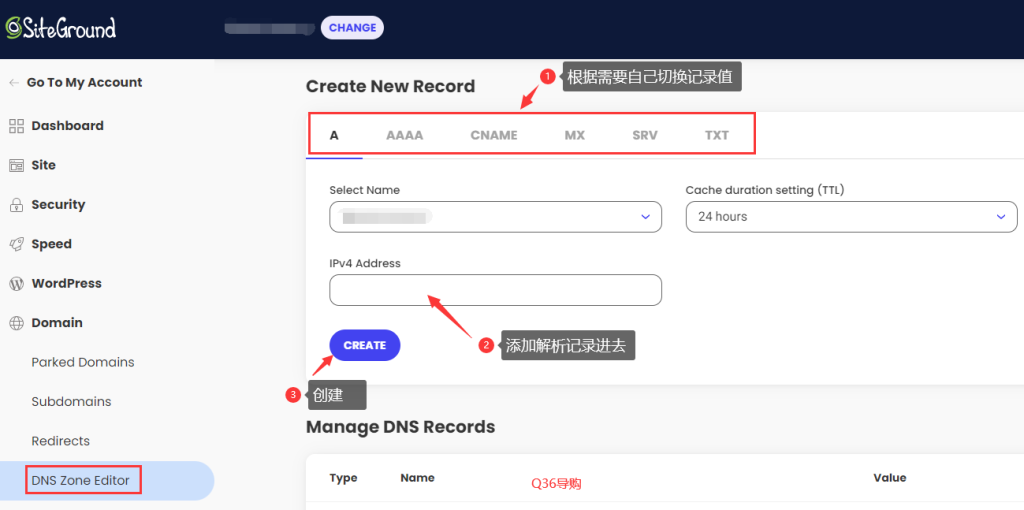This screenshot has height=510, width=1024.
Task: Click the CREATE record button
Action: point(365,345)
